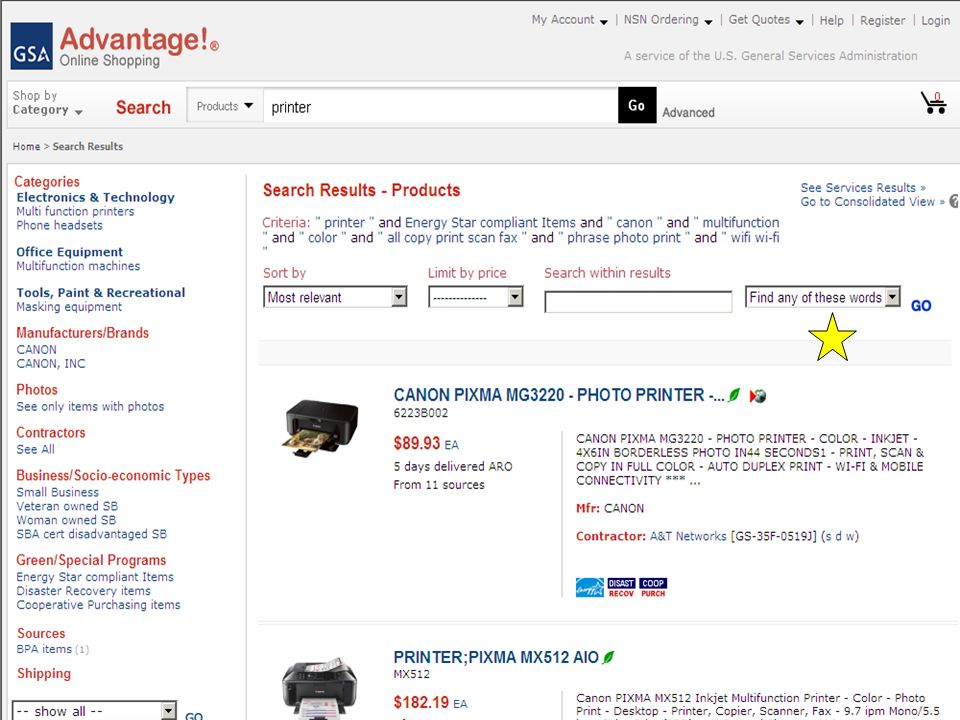Screen dimensions: 960x720
Task: Open the Limit by price dropdown
Action: coord(476,297)
